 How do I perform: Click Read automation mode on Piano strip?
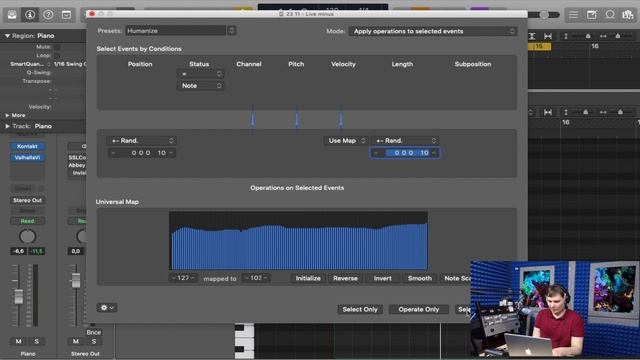[27, 221]
